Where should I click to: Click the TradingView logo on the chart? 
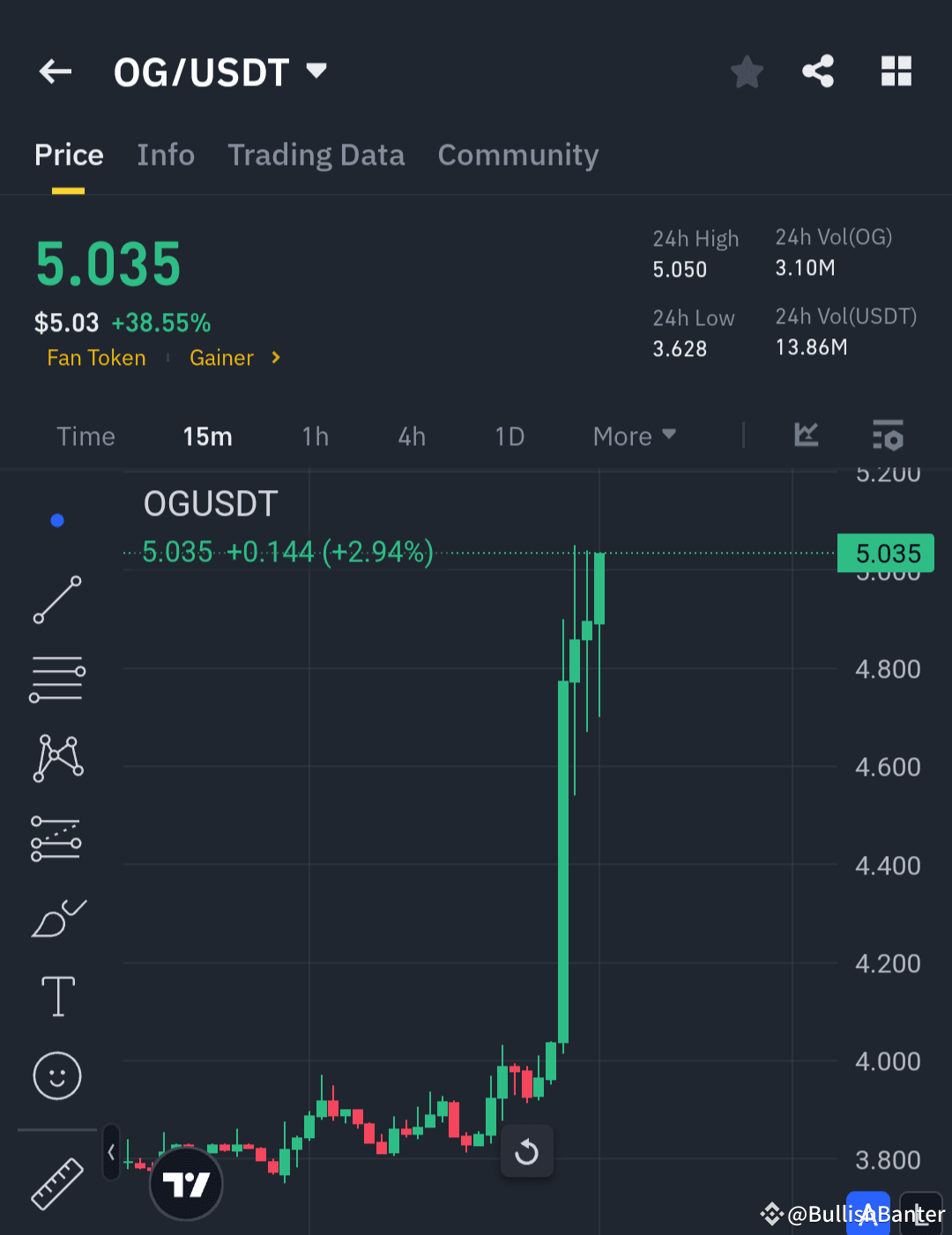point(185,1184)
